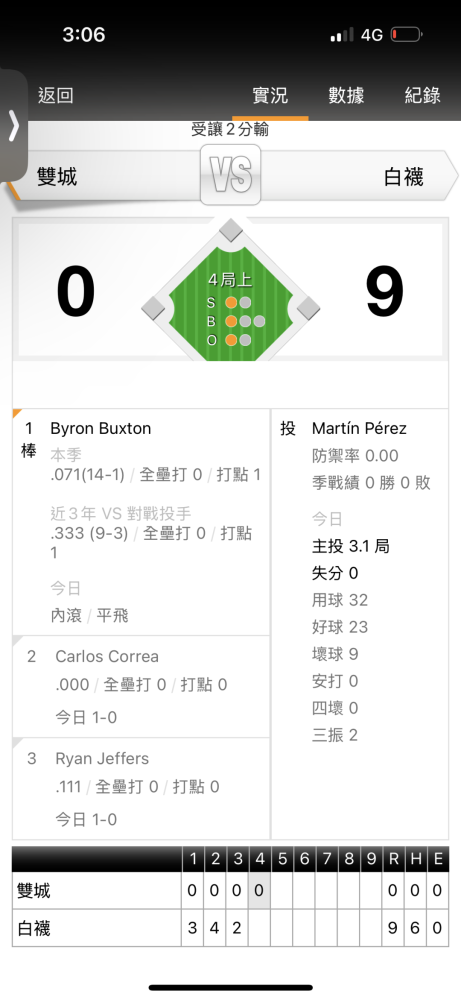461x1000 pixels.
Task: Tap the orange out indicator dot
Action: click(x=231, y=340)
